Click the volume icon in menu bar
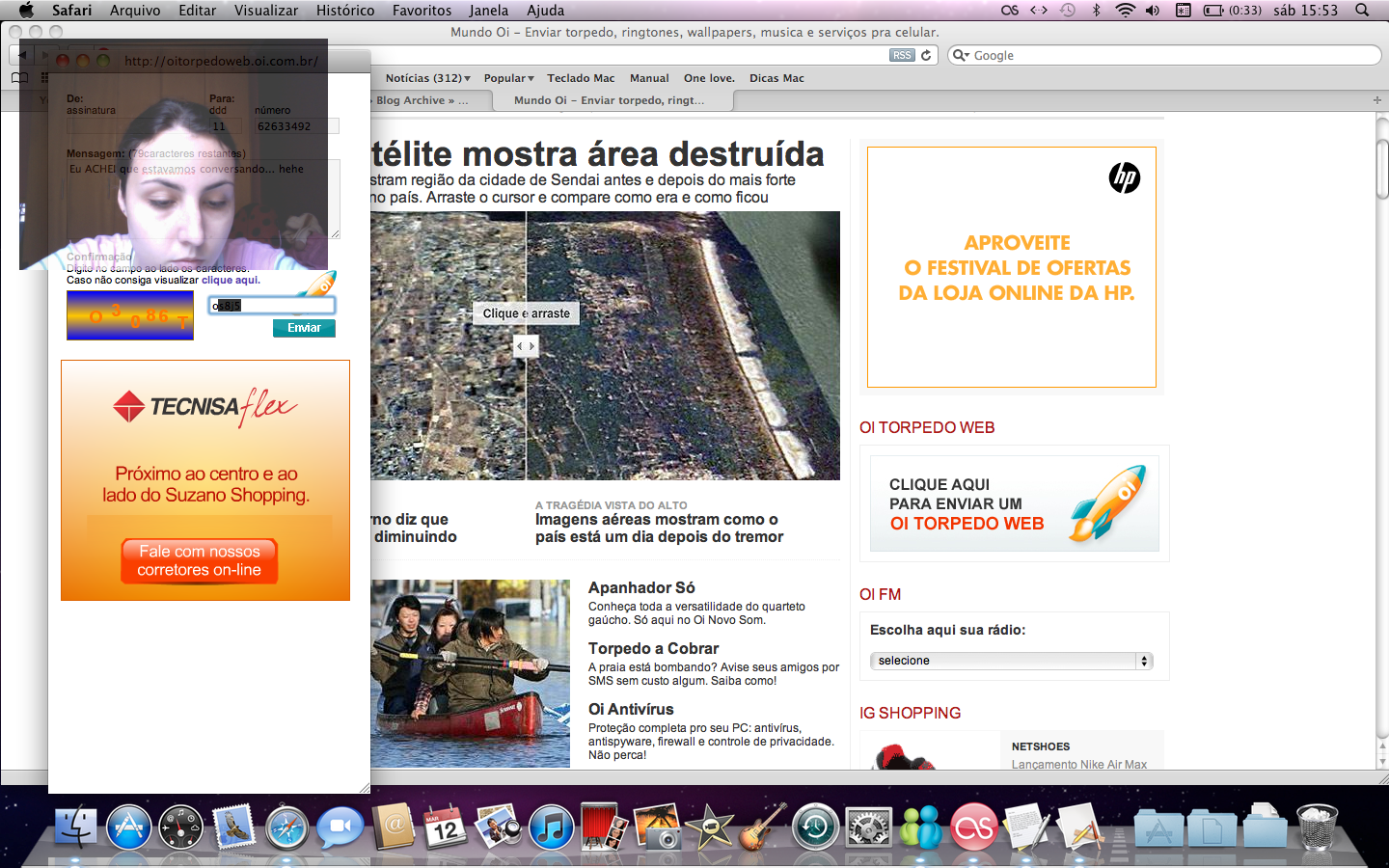1389x868 pixels. click(x=1153, y=10)
